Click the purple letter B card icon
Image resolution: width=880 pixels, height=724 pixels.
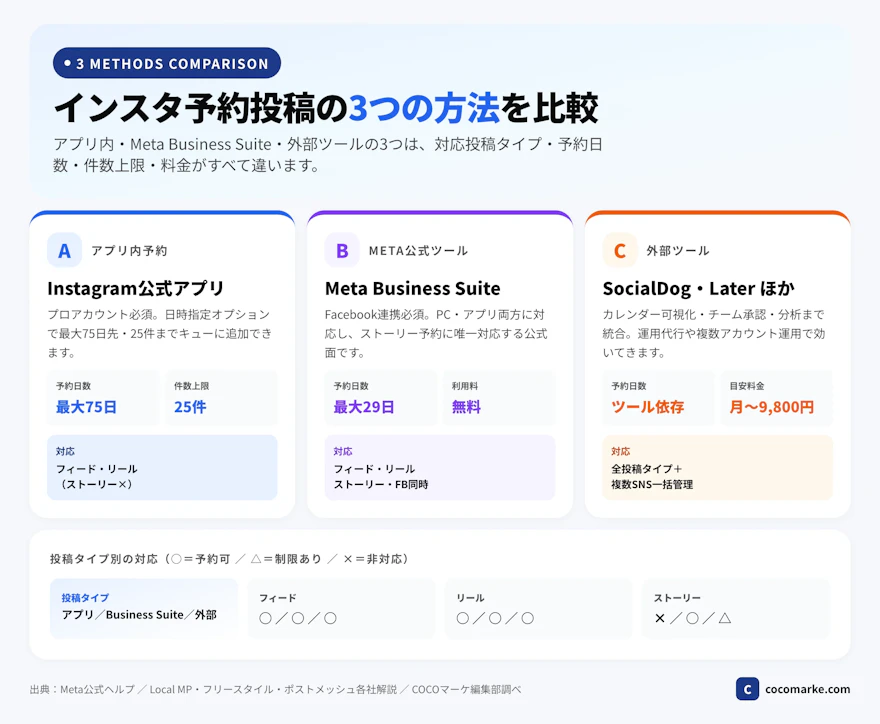[342, 250]
